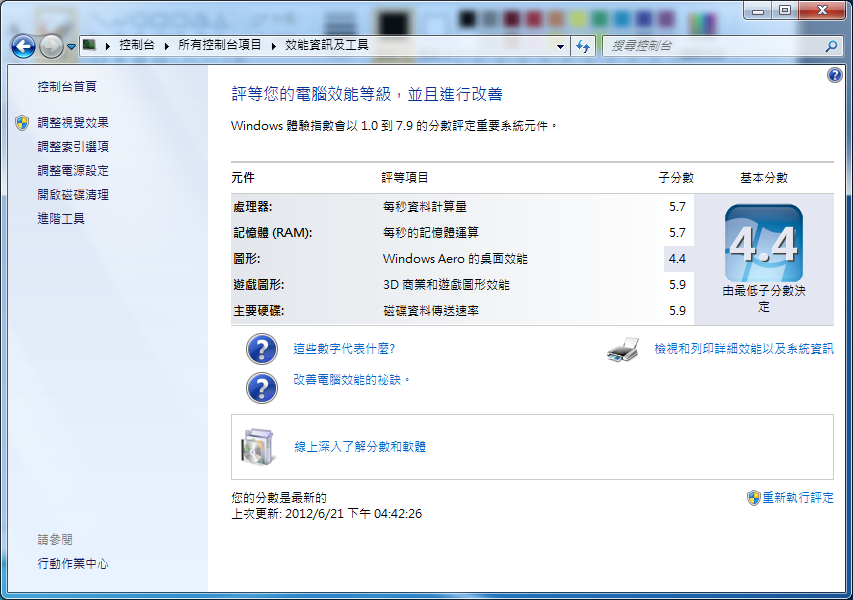Open address bar history dropdown arrow
853x600 pixels.
point(560,47)
